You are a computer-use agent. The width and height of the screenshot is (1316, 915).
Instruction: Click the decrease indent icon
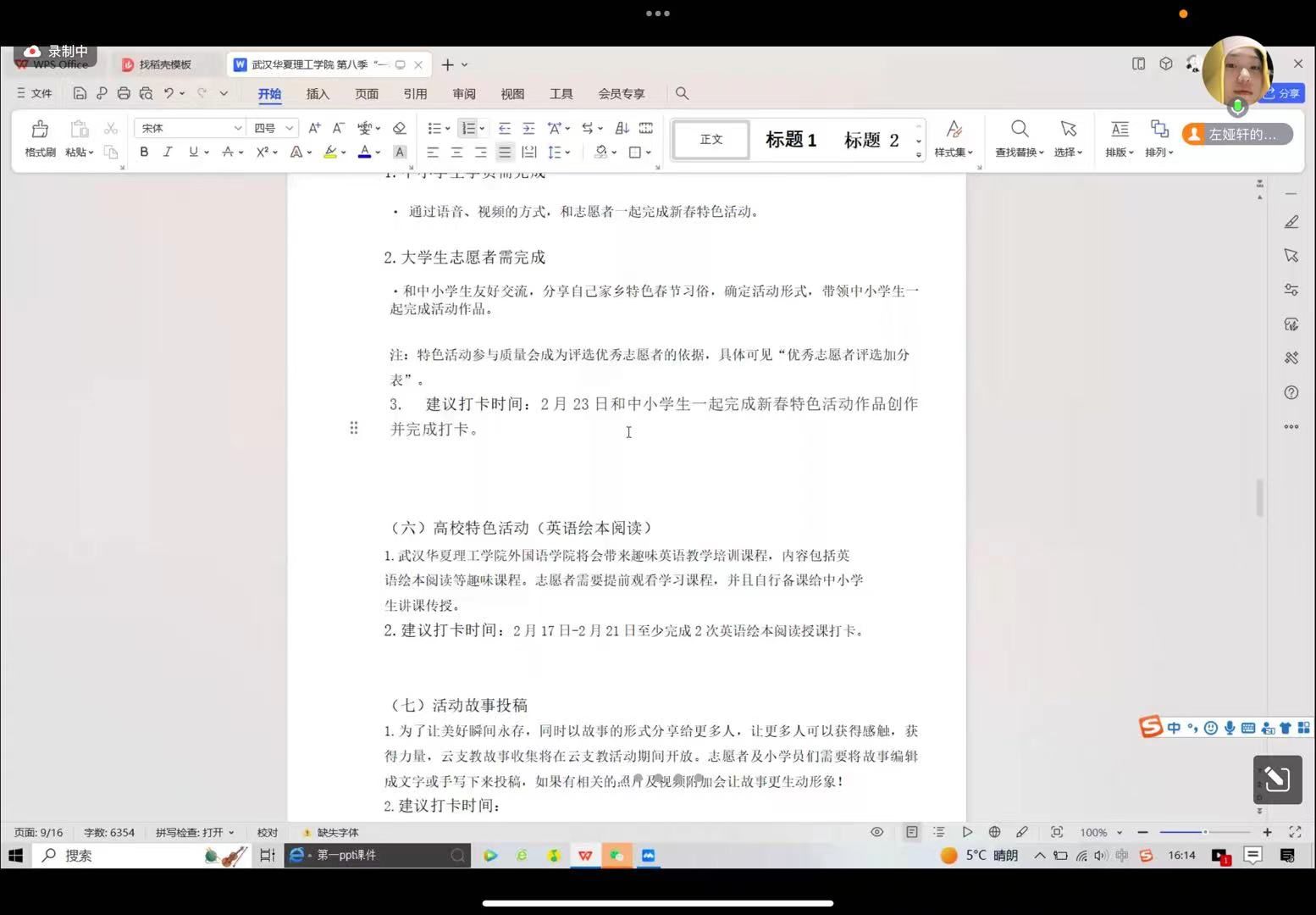pyautogui.click(x=504, y=128)
